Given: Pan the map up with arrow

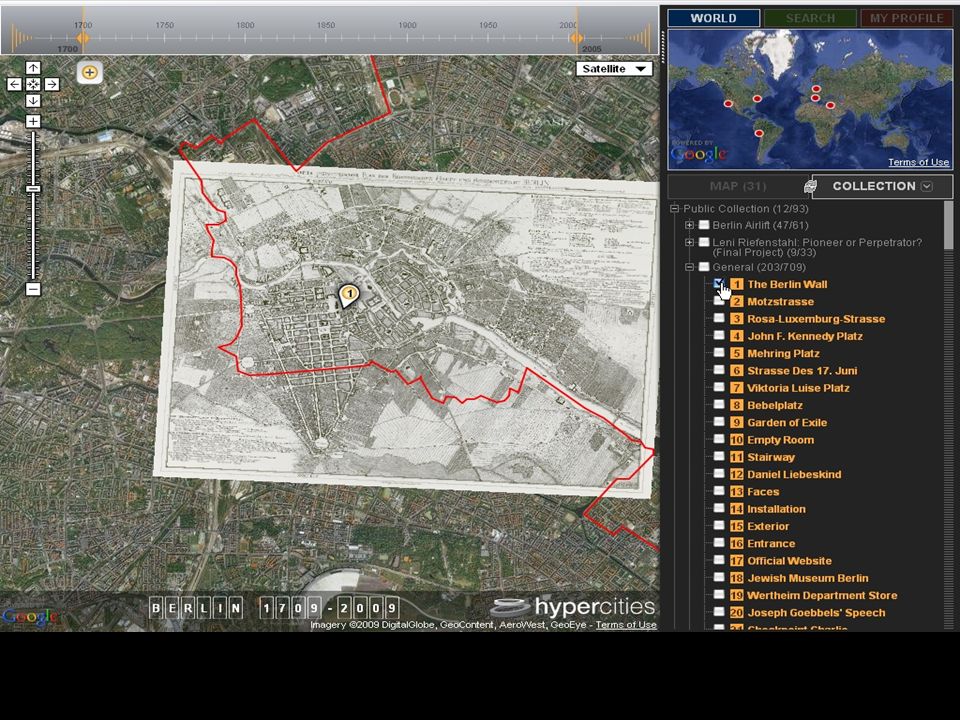Looking at the screenshot, I should click(x=33, y=68).
